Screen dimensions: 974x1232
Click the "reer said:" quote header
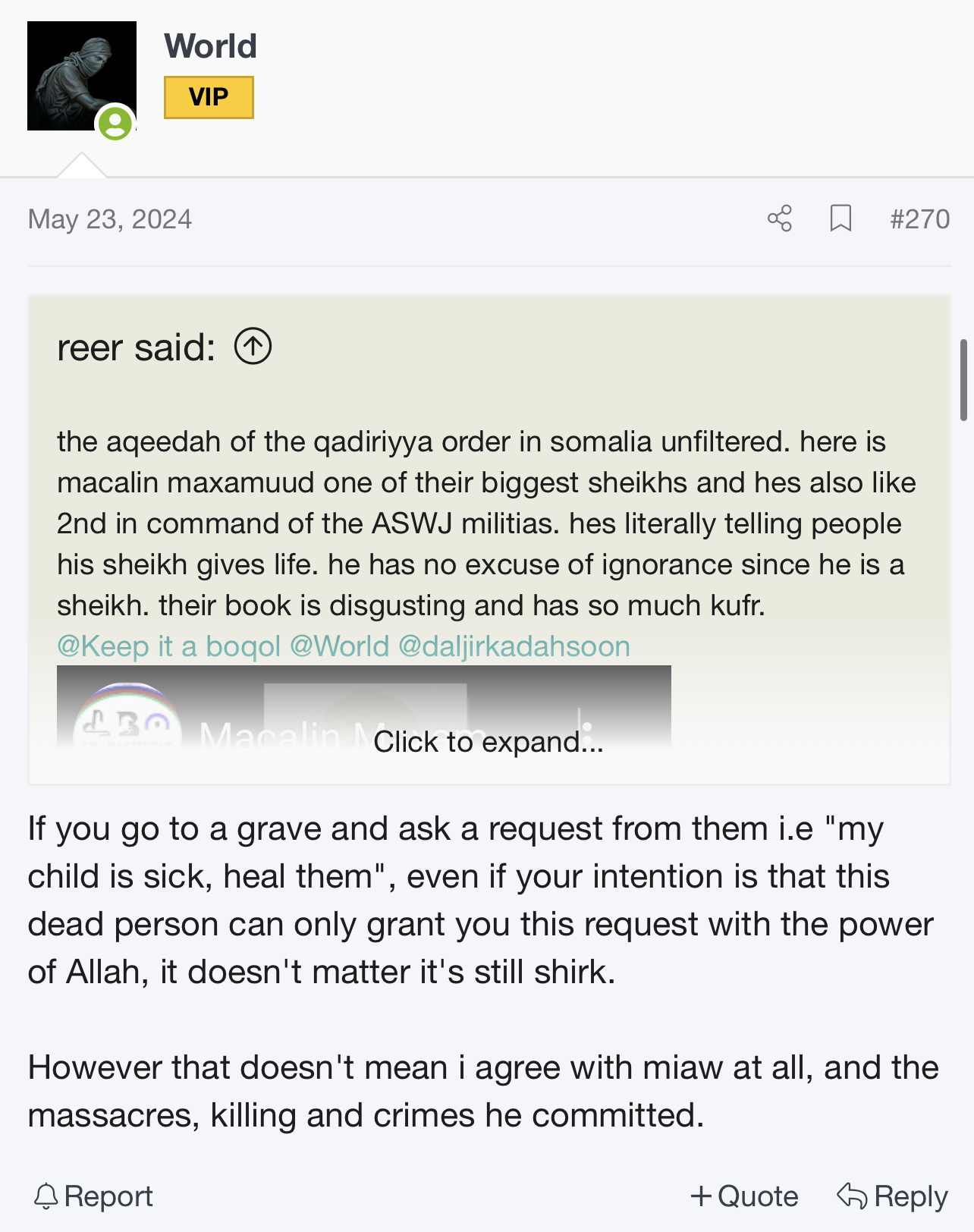[137, 348]
